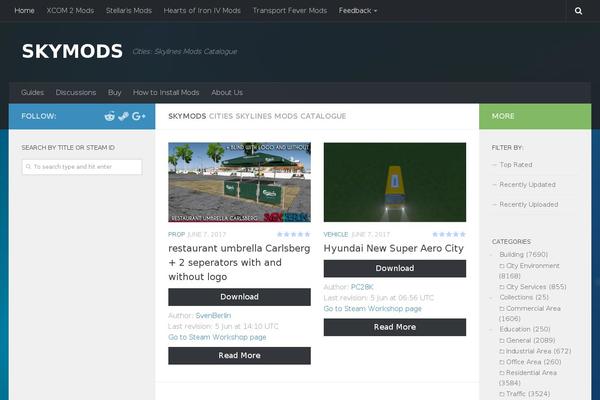Open Hearts of Iron IV Mods item
600x400 pixels.
(x=202, y=11)
